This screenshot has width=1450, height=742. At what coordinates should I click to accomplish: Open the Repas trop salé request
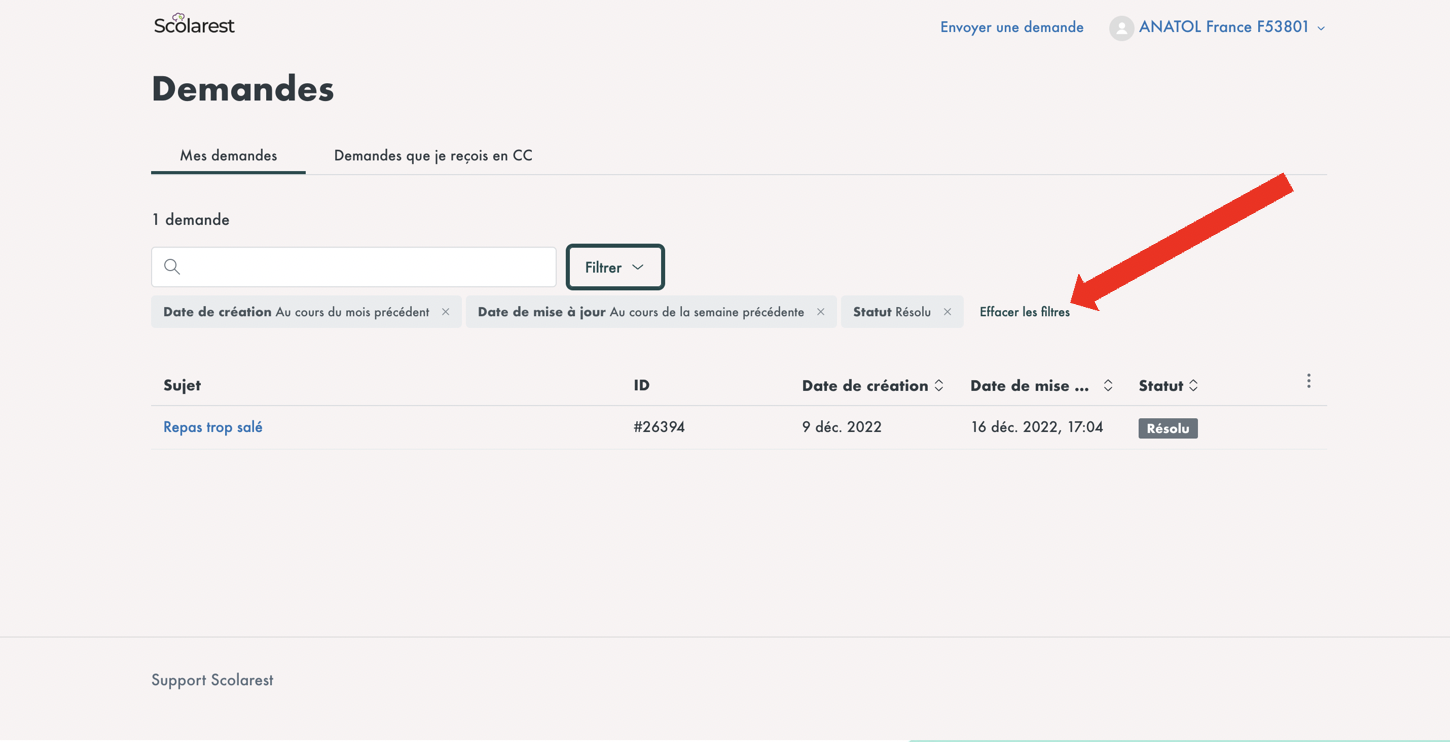(213, 427)
